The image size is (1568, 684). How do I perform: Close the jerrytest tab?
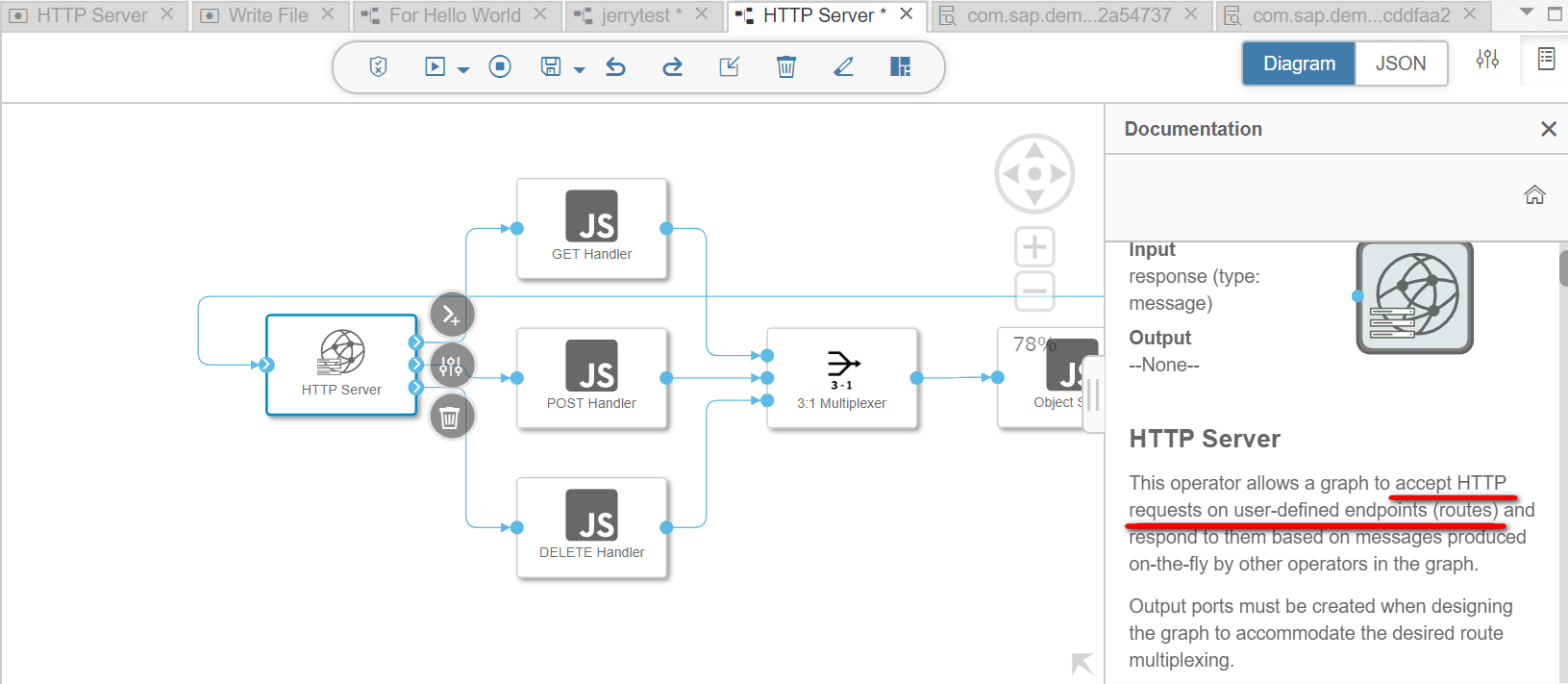pos(702,14)
